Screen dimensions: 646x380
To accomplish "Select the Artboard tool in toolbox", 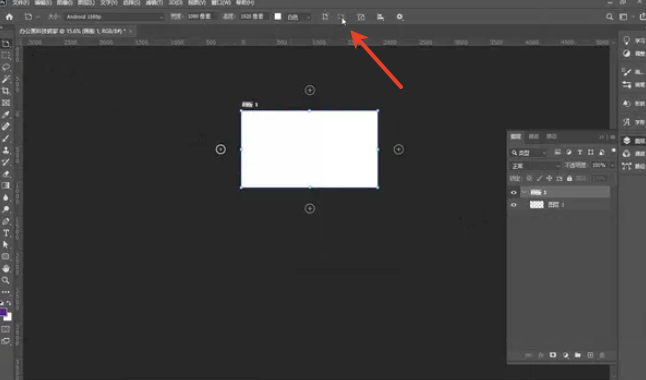I will [6, 44].
